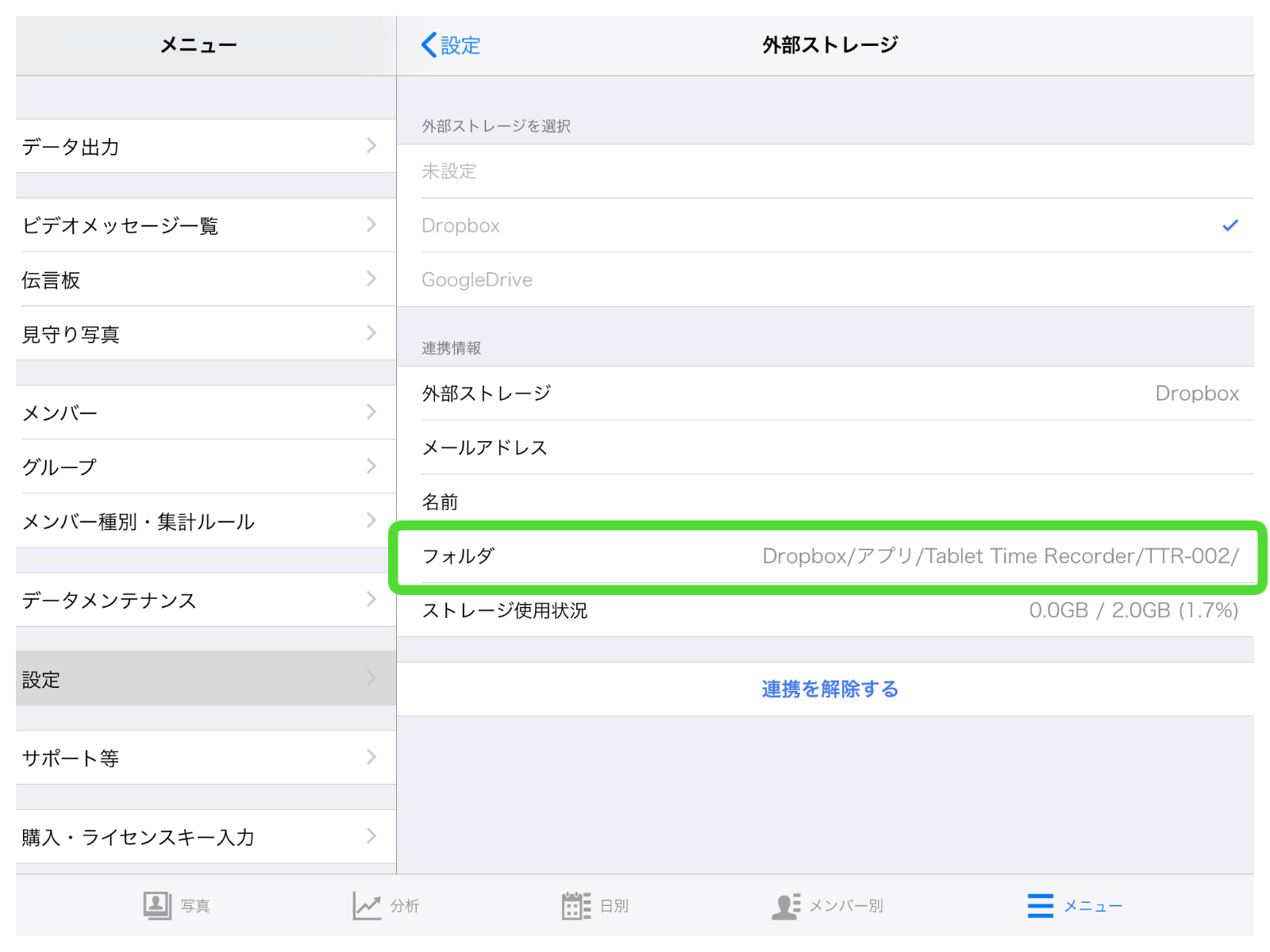Click the 外部ストレージを選択 section header
Screen dimensions: 1270x952
pyautogui.click(x=496, y=126)
